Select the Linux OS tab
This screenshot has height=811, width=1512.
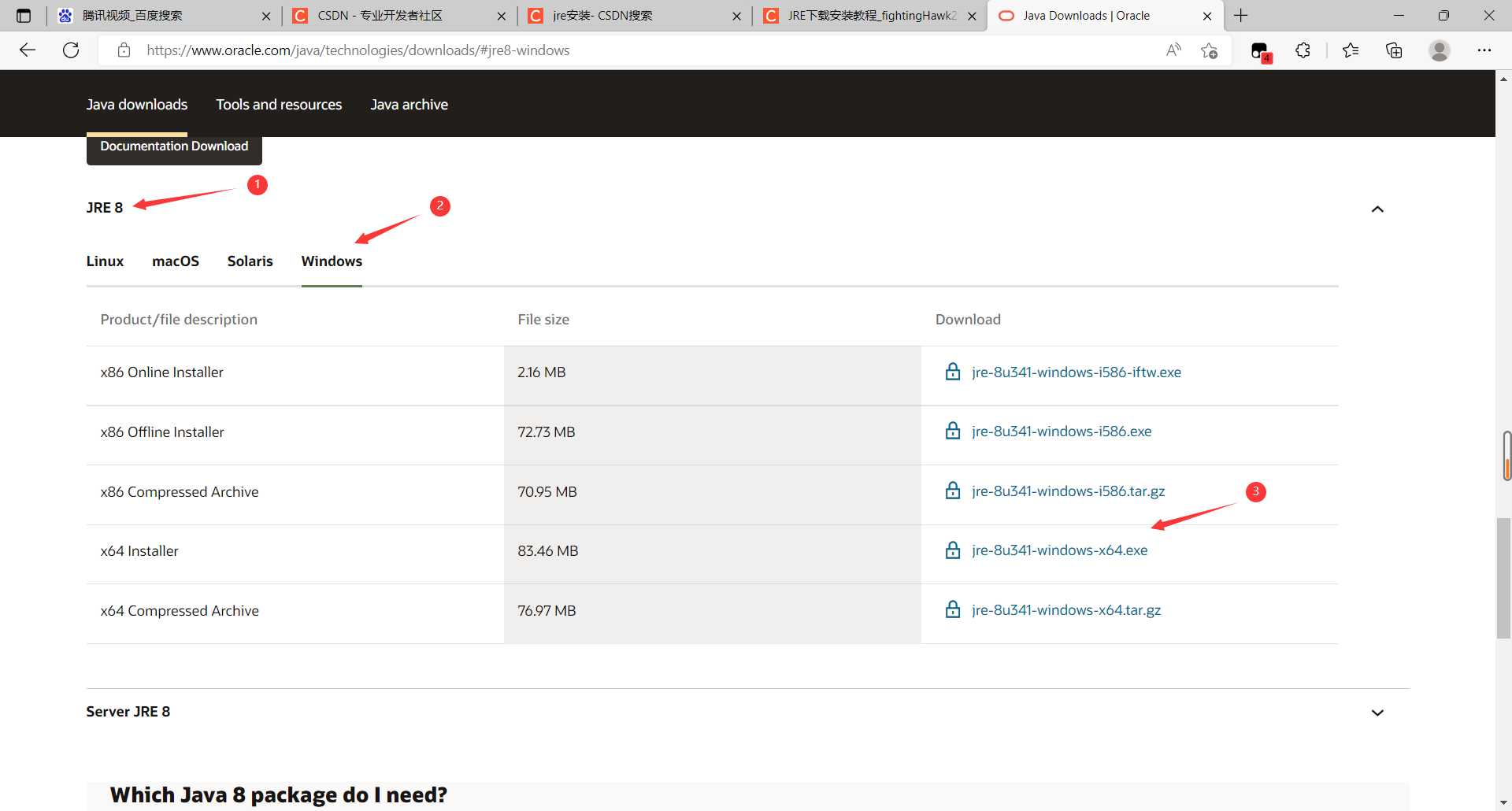tap(105, 261)
